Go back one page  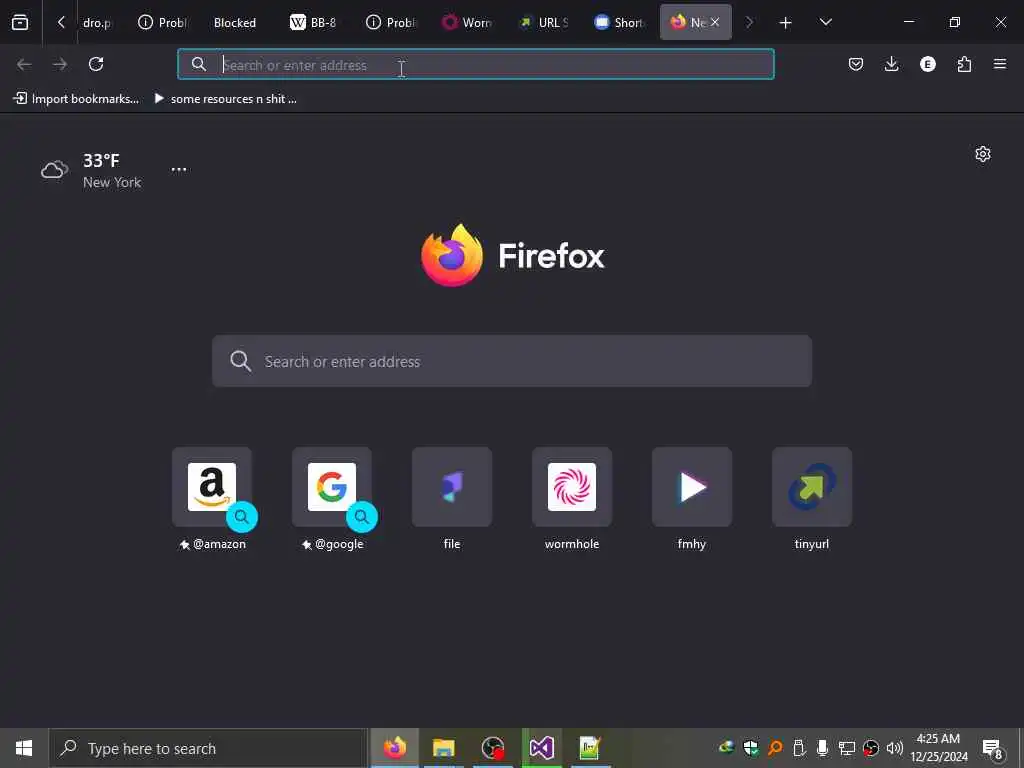tap(24, 64)
